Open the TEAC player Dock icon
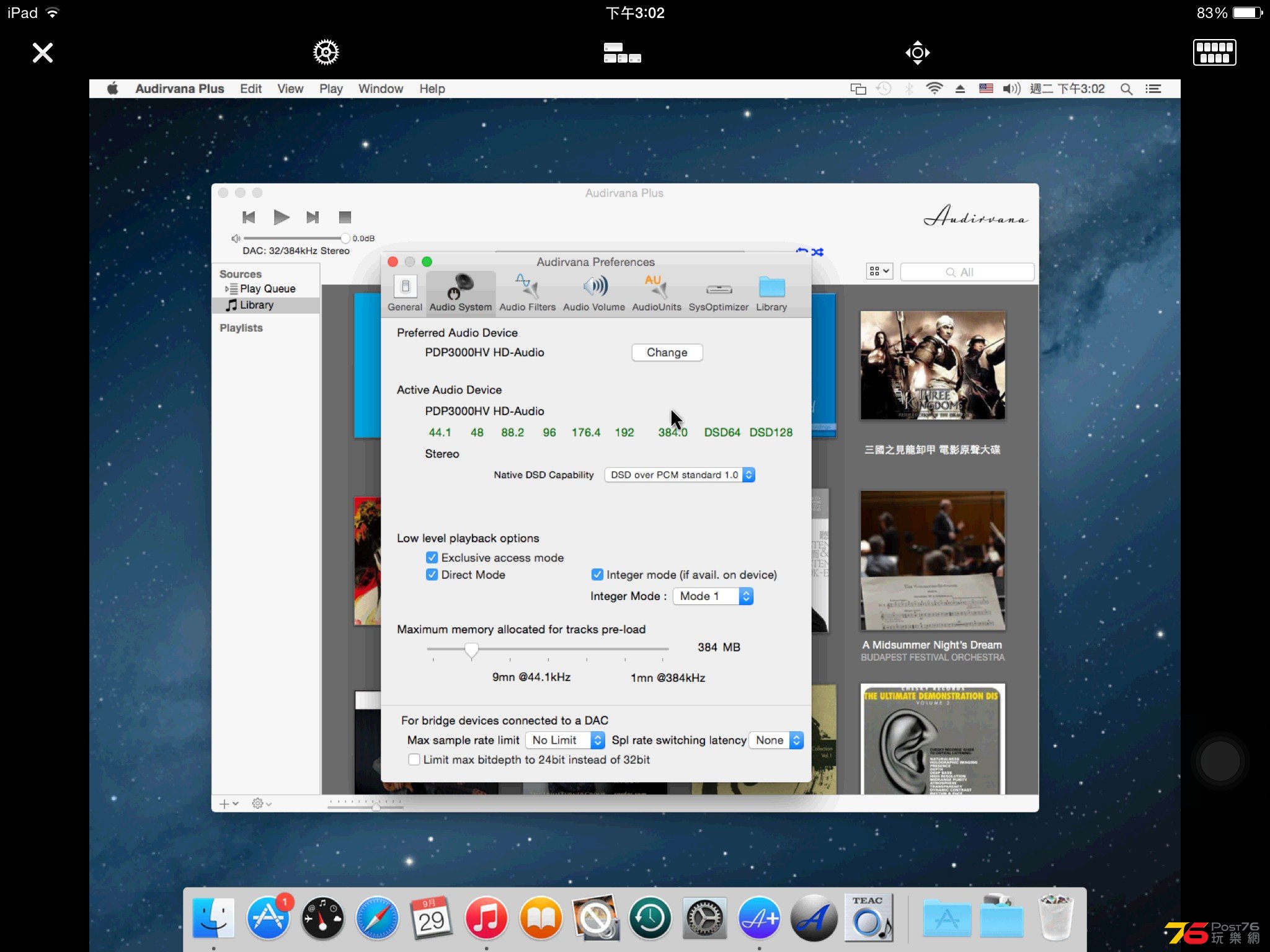 (868, 918)
